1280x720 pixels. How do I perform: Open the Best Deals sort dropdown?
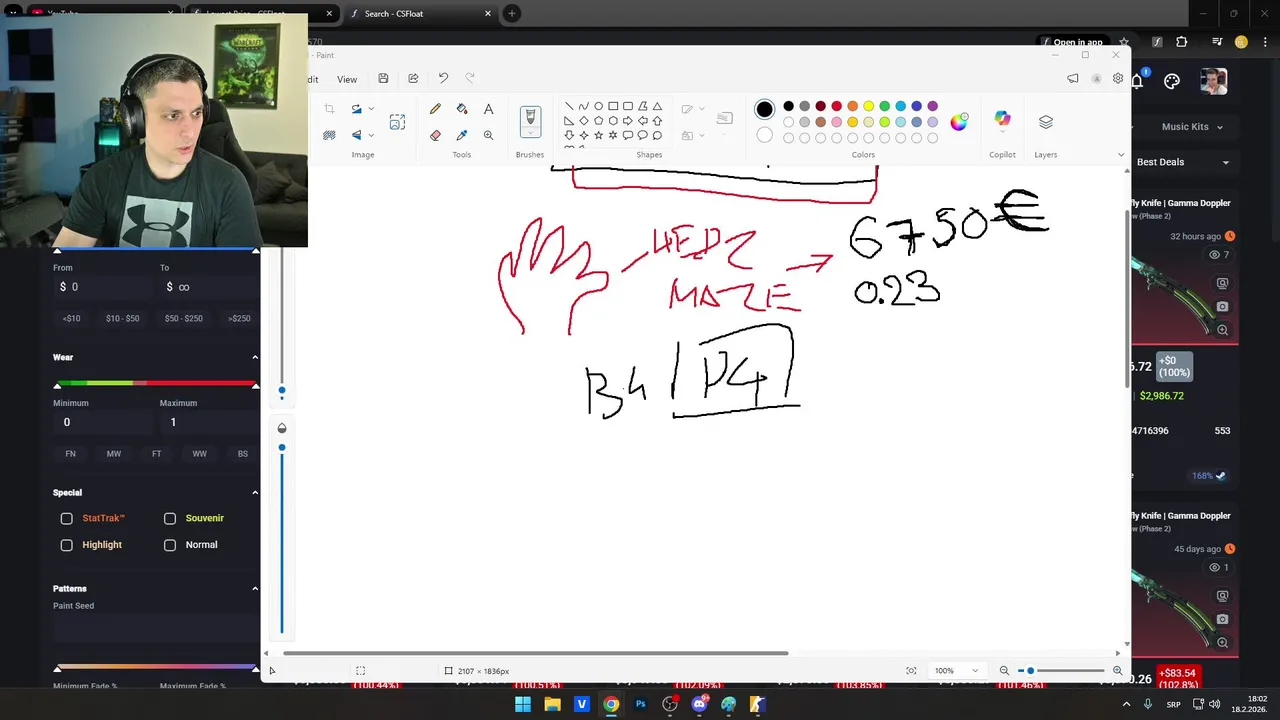[x=1183, y=162]
